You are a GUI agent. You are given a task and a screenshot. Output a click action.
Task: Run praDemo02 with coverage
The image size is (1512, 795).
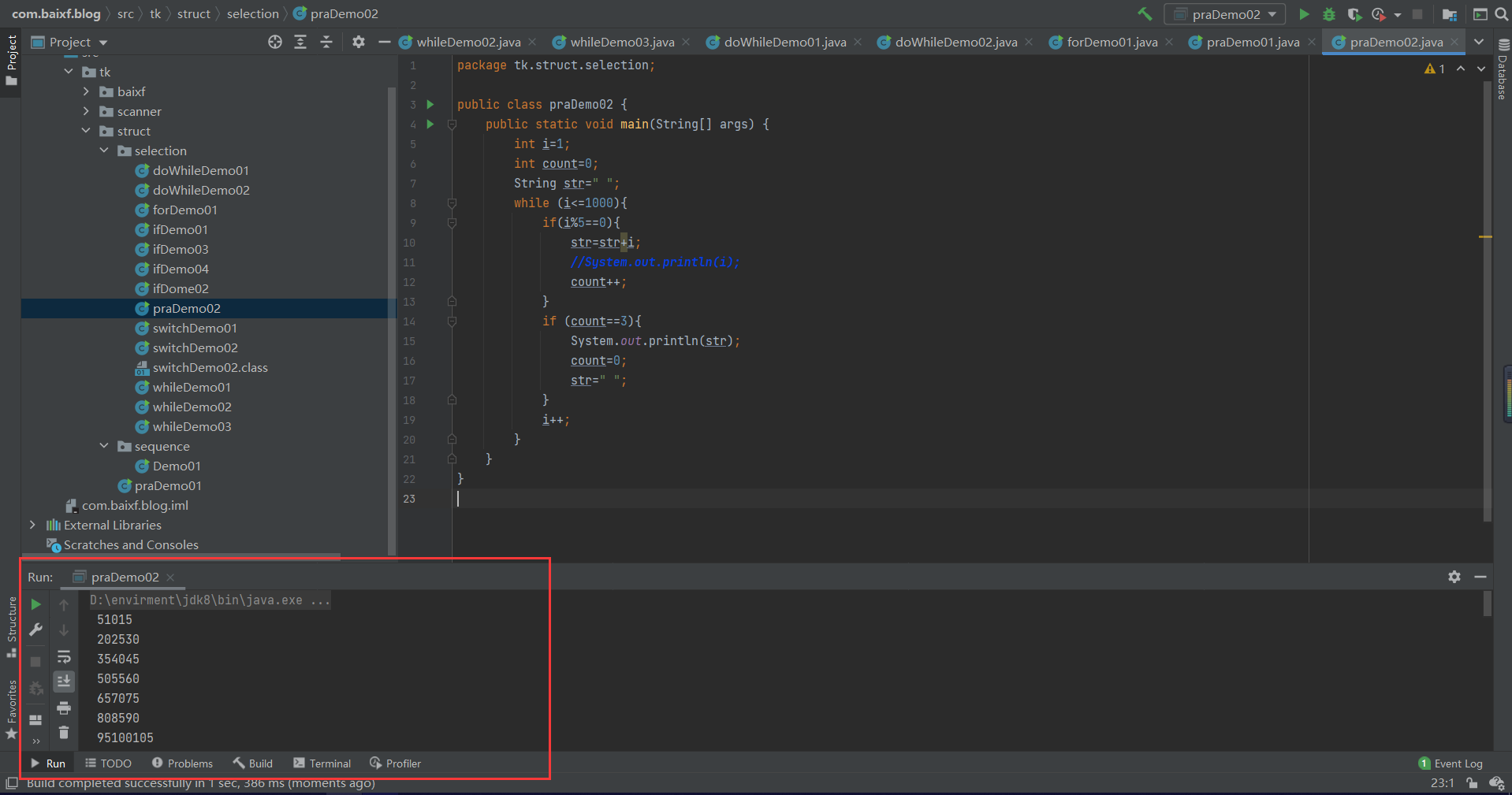point(1354,14)
